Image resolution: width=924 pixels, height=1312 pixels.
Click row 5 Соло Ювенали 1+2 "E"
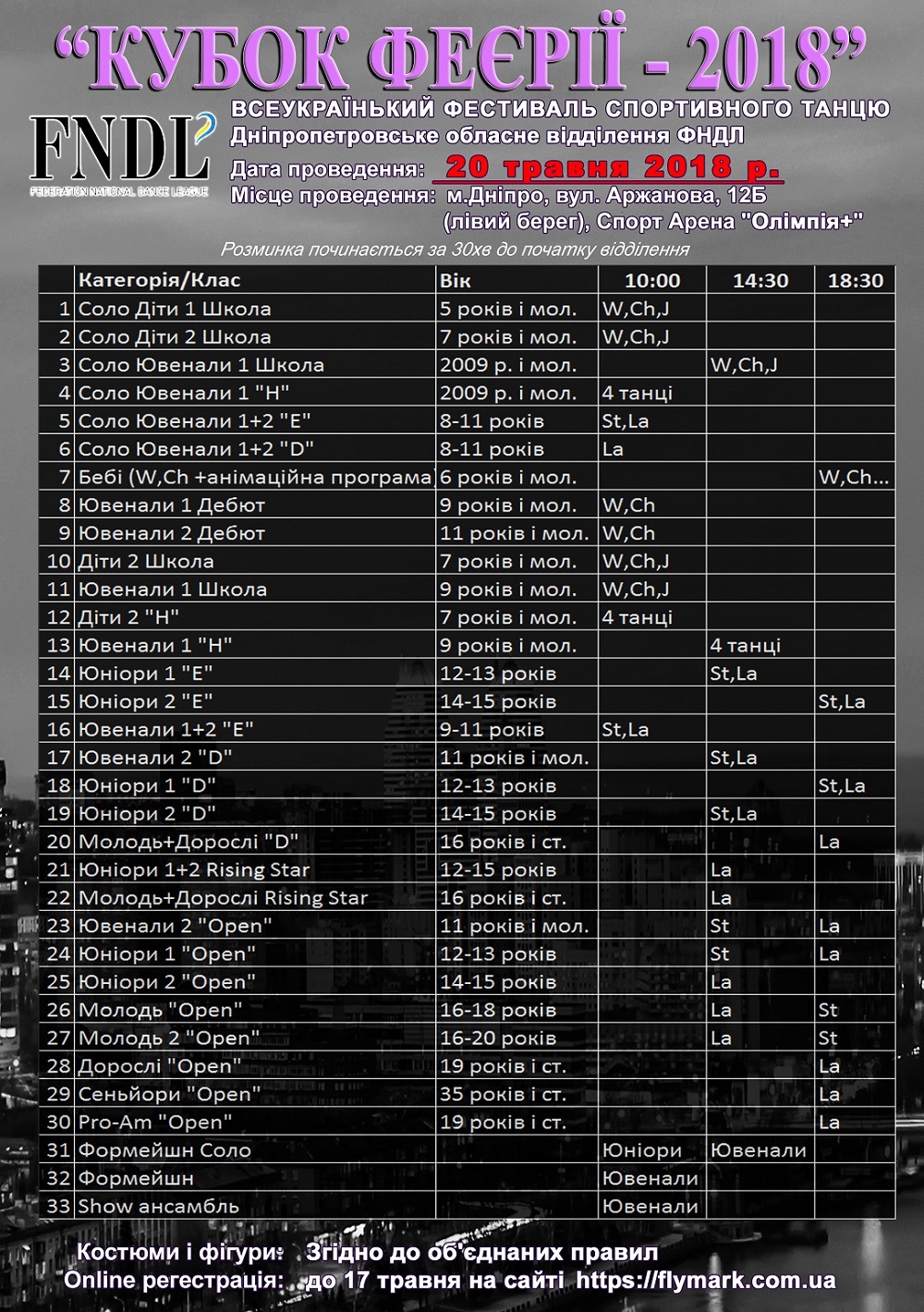click(x=467, y=420)
